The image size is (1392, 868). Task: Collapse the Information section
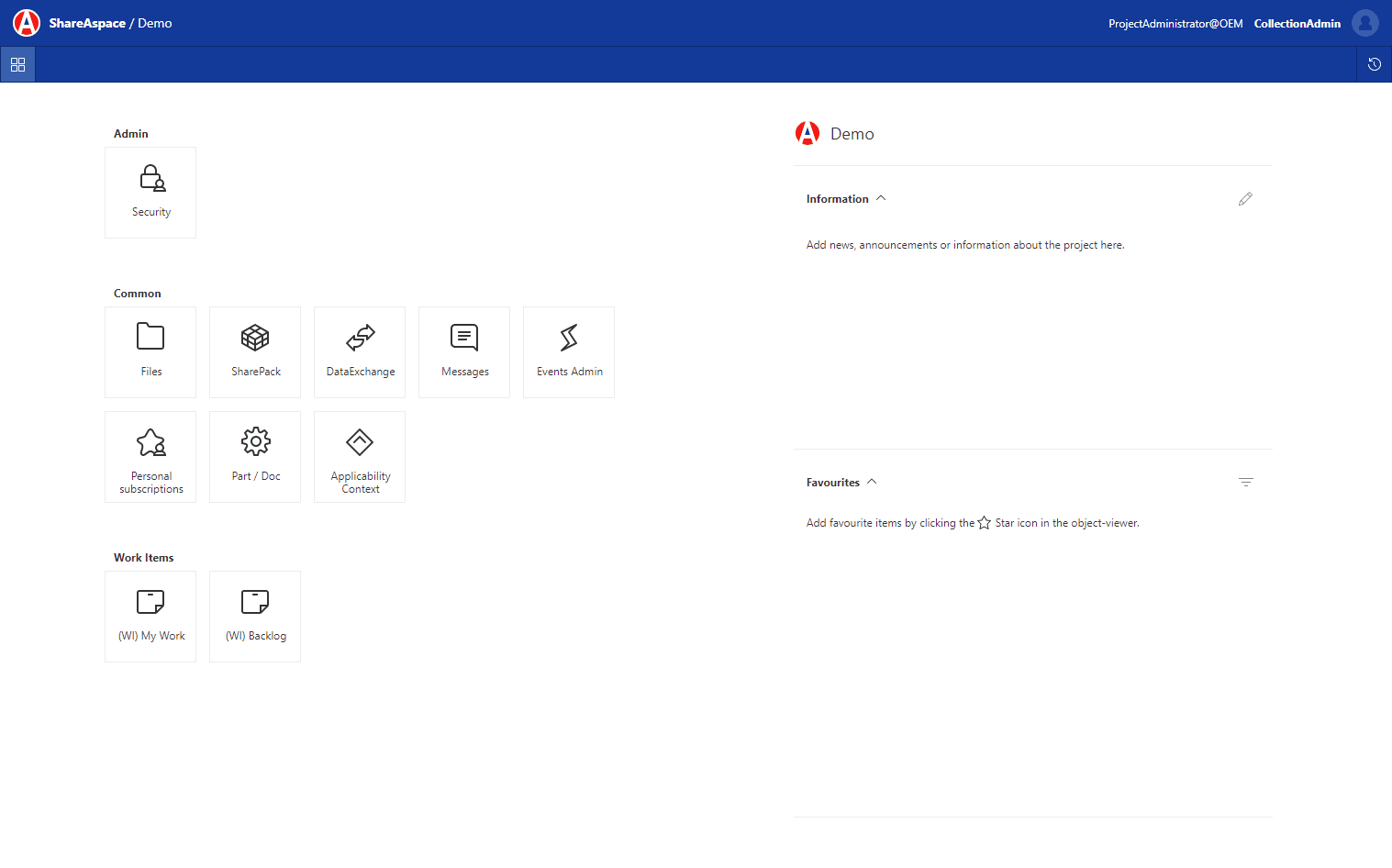pos(880,197)
